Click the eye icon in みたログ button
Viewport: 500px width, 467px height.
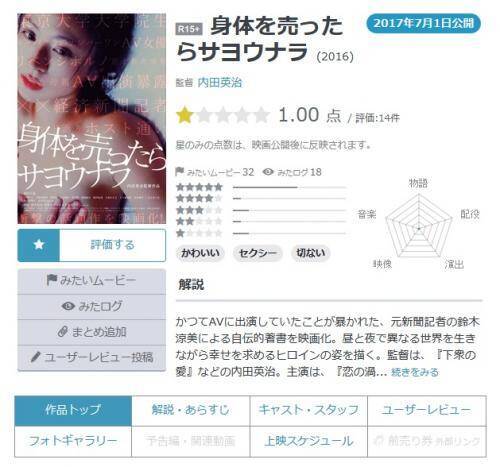point(68,306)
